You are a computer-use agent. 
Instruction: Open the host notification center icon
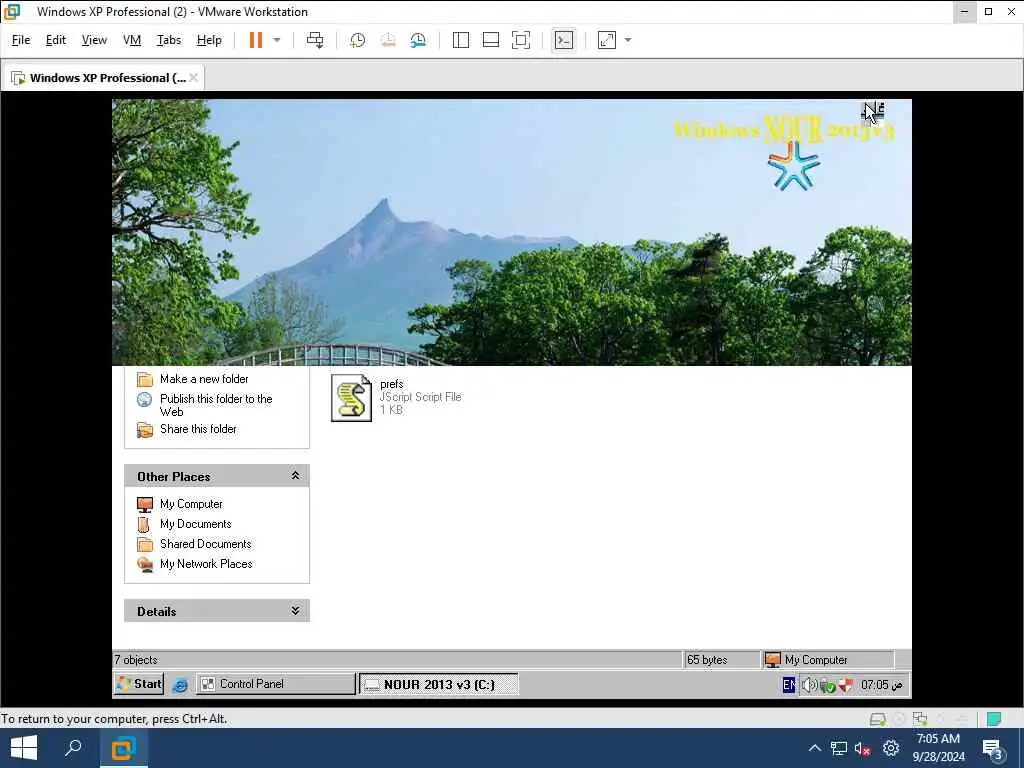[x=993, y=748]
